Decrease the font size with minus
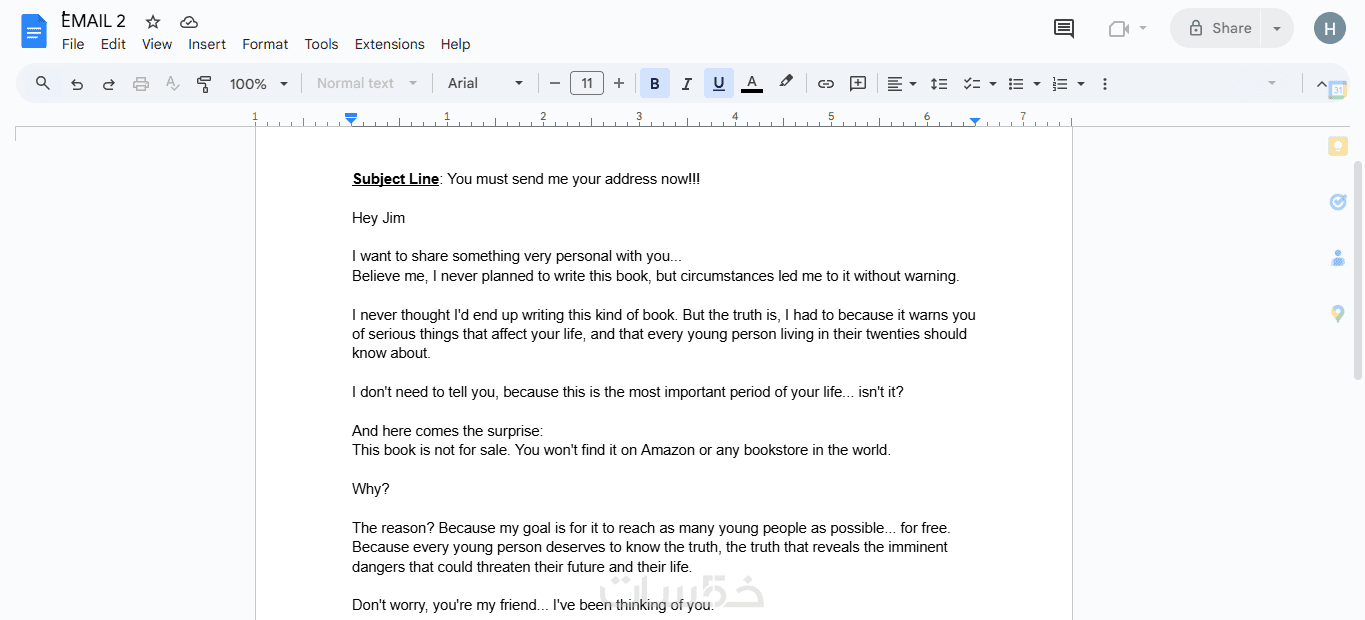1365x620 pixels. [x=555, y=84]
